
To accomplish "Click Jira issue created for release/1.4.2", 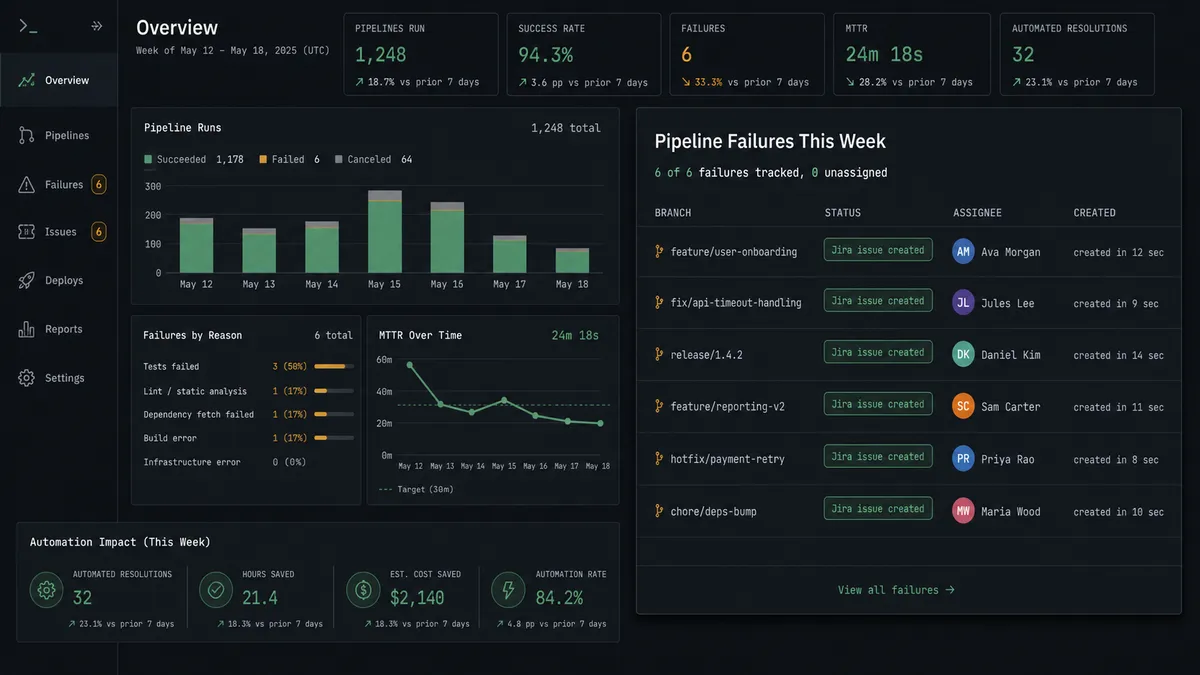I will 878,353.
